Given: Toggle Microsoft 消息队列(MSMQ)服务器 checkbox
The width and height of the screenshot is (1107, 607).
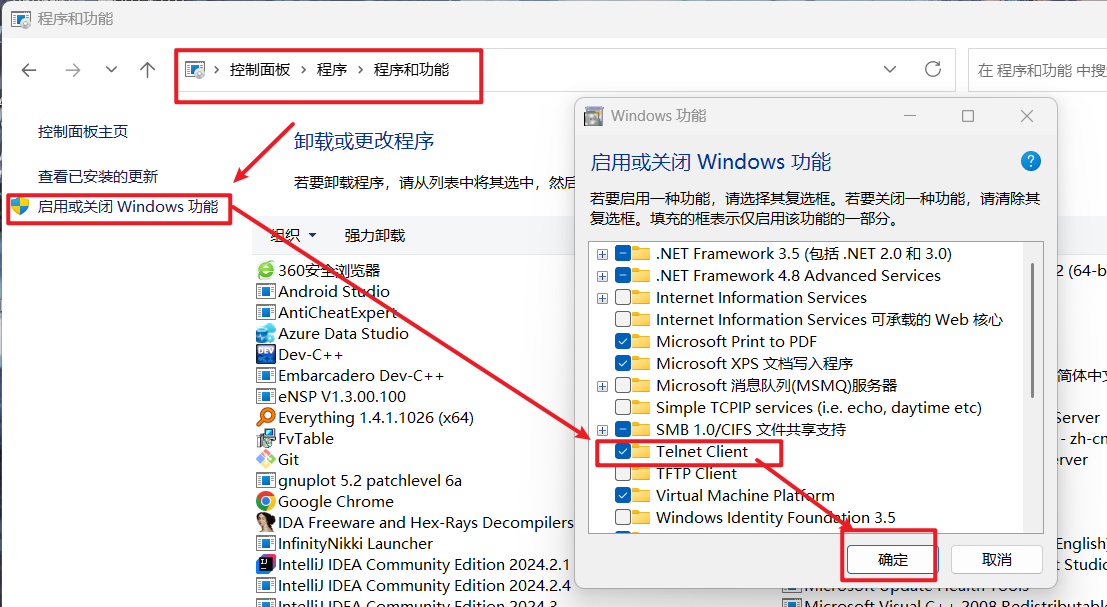Looking at the screenshot, I should pyautogui.click(x=623, y=385).
